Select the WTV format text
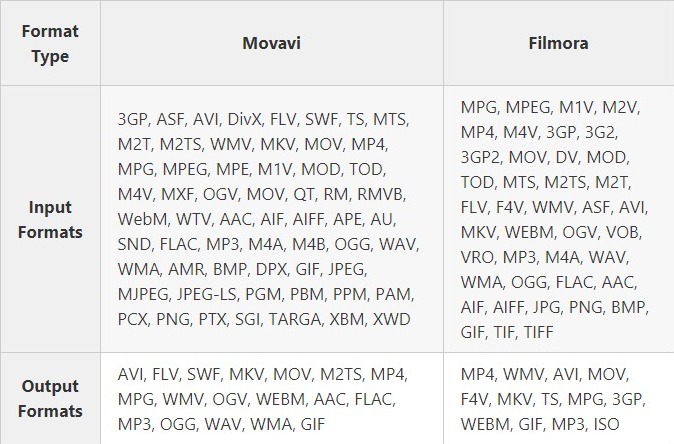The height and width of the screenshot is (444, 674). pos(188,219)
